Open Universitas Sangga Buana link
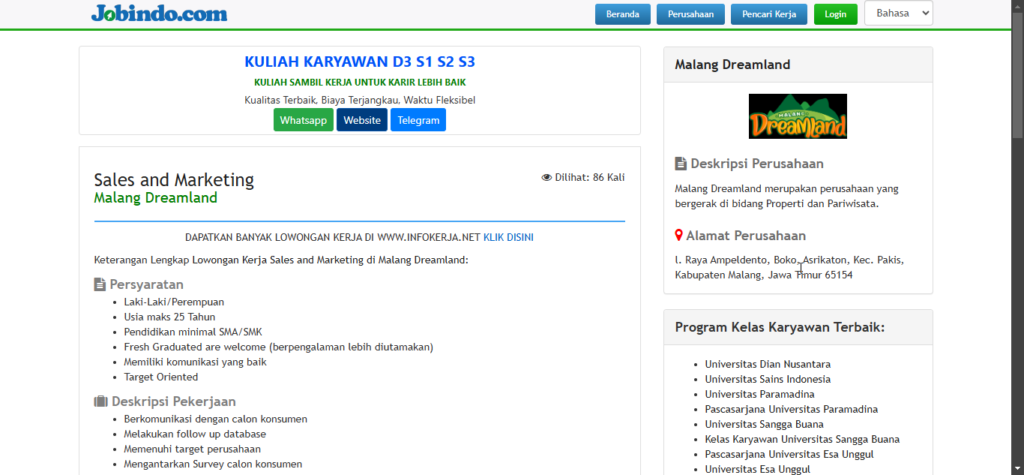The width and height of the screenshot is (1024, 475). [764, 424]
